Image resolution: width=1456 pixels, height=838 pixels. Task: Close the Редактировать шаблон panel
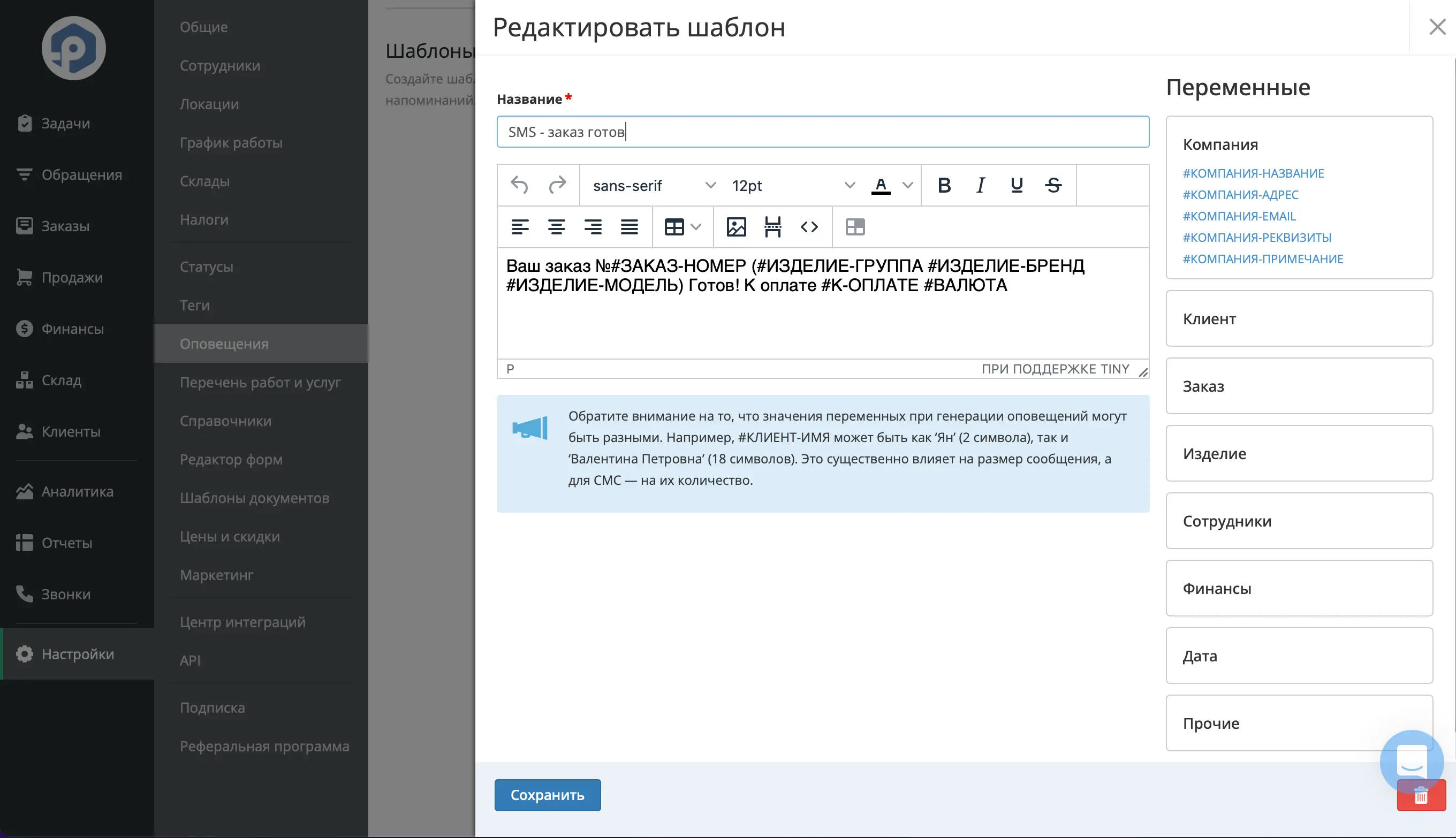[1438, 26]
